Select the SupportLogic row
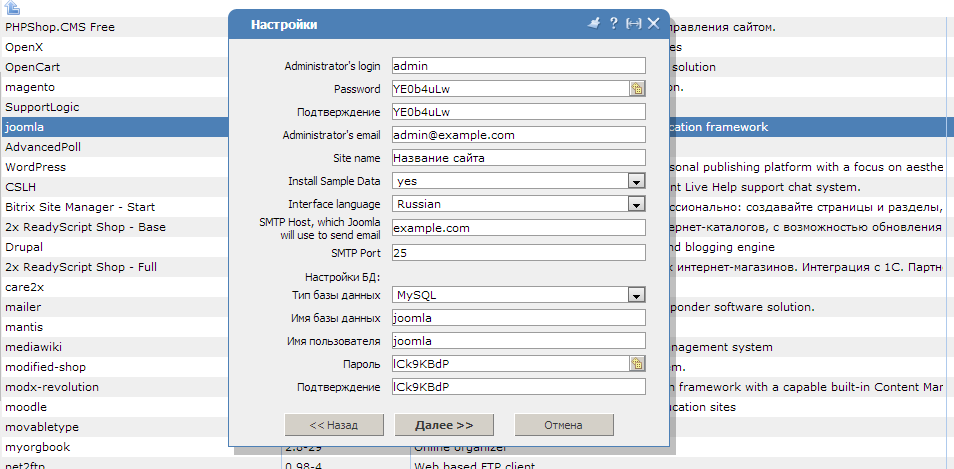The width and height of the screenshot is (954, 469). (x=42, y=107)
